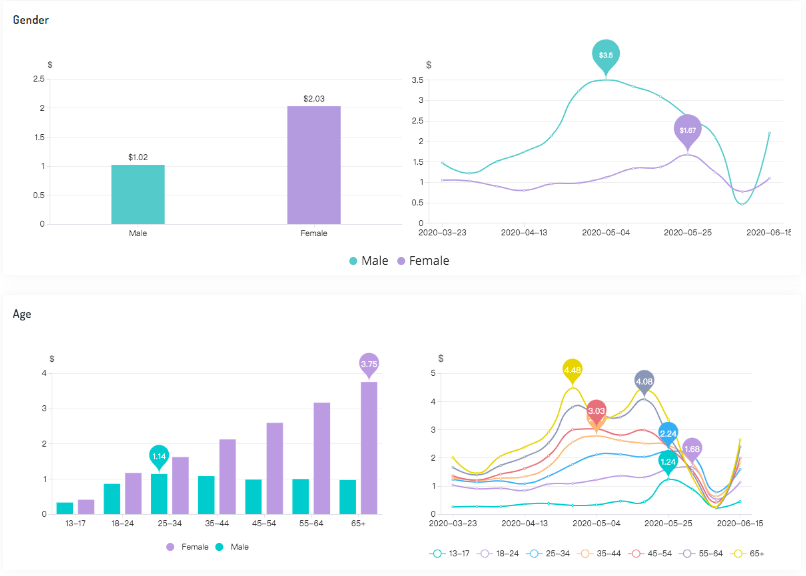This screenshot has width=806, height=576.
Task: Click the $1.02 Male gender bar
Action: 138,194
